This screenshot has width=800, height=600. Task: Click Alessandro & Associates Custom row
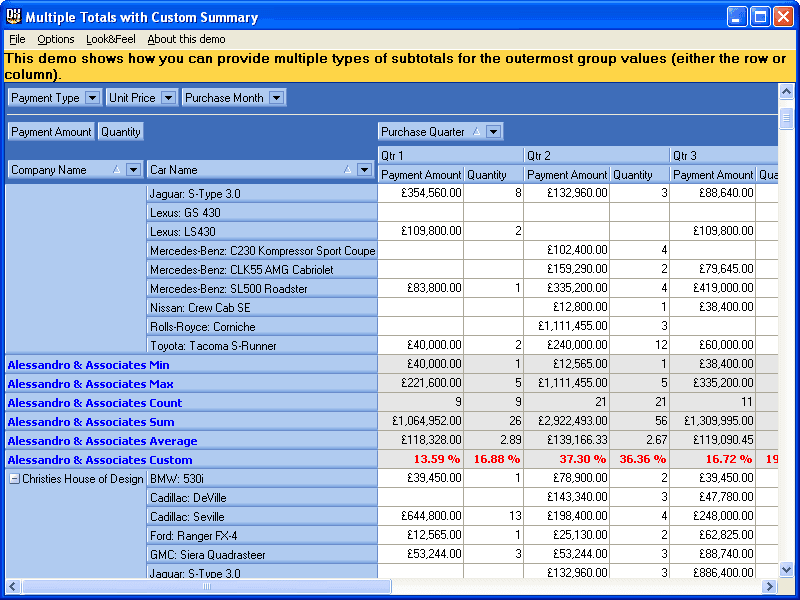point(191,460)
